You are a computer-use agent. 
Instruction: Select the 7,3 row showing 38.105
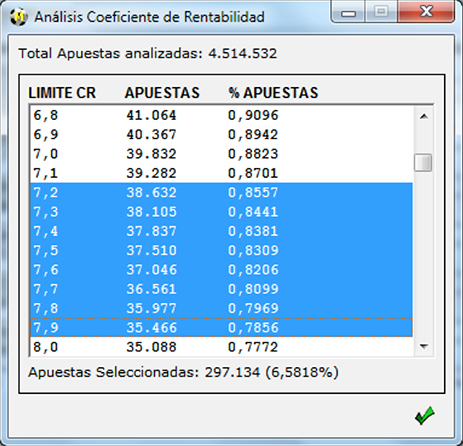[x=221, y=212]
